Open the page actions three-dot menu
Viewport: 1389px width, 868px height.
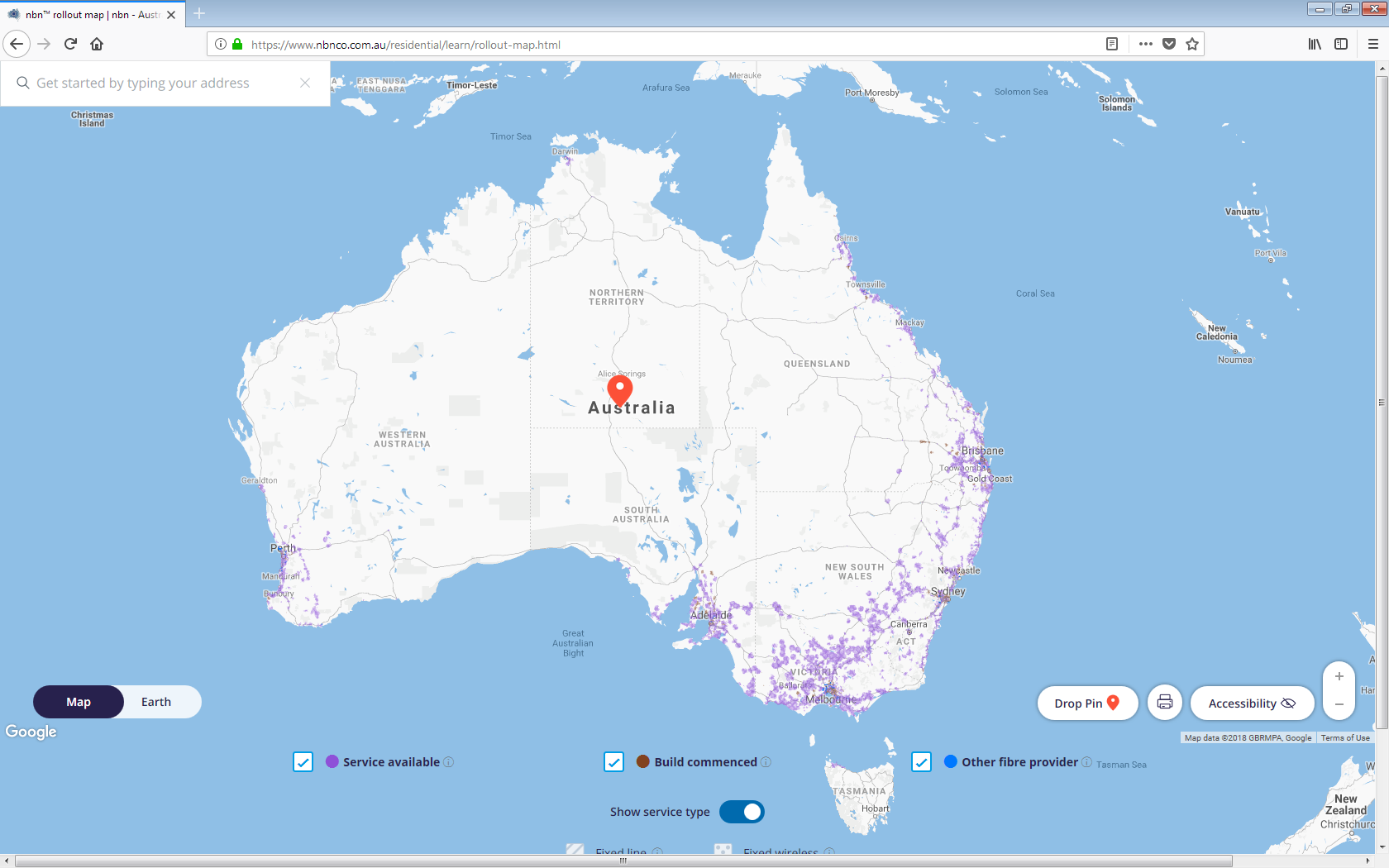pos(1145,45)
